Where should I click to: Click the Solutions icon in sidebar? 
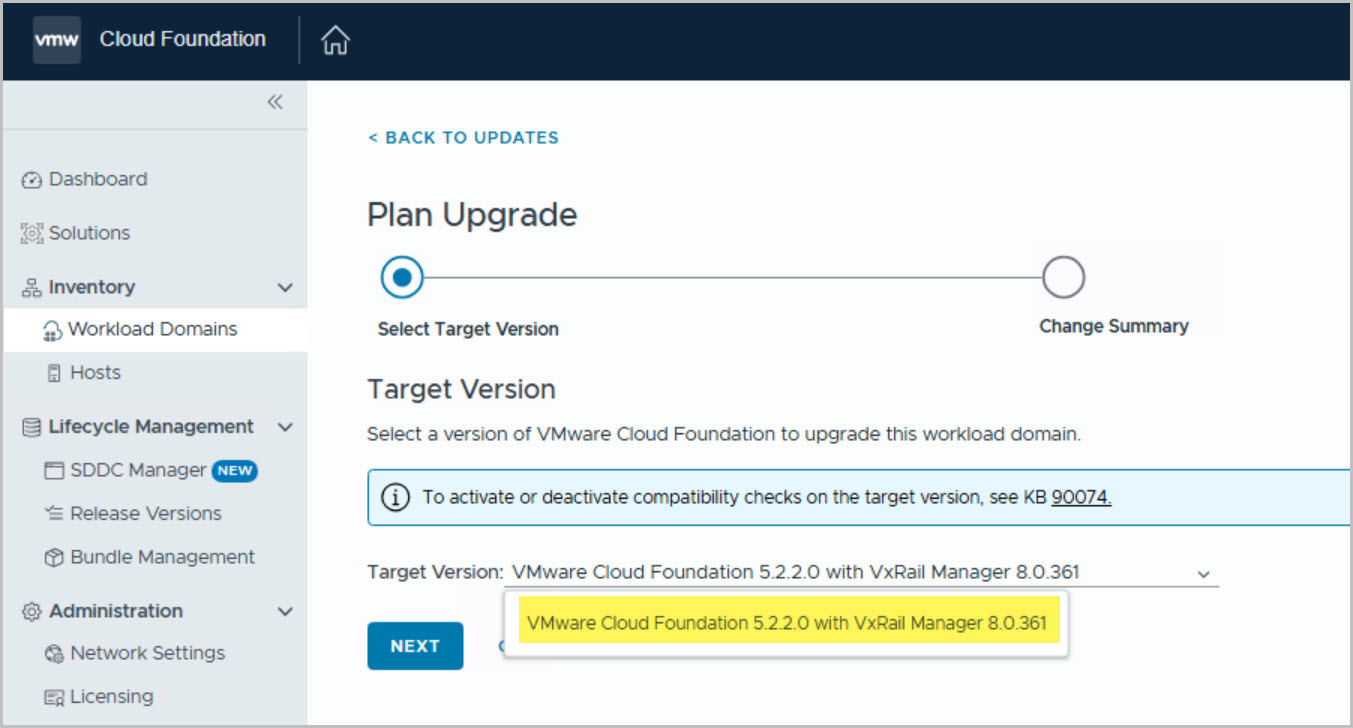32,233
